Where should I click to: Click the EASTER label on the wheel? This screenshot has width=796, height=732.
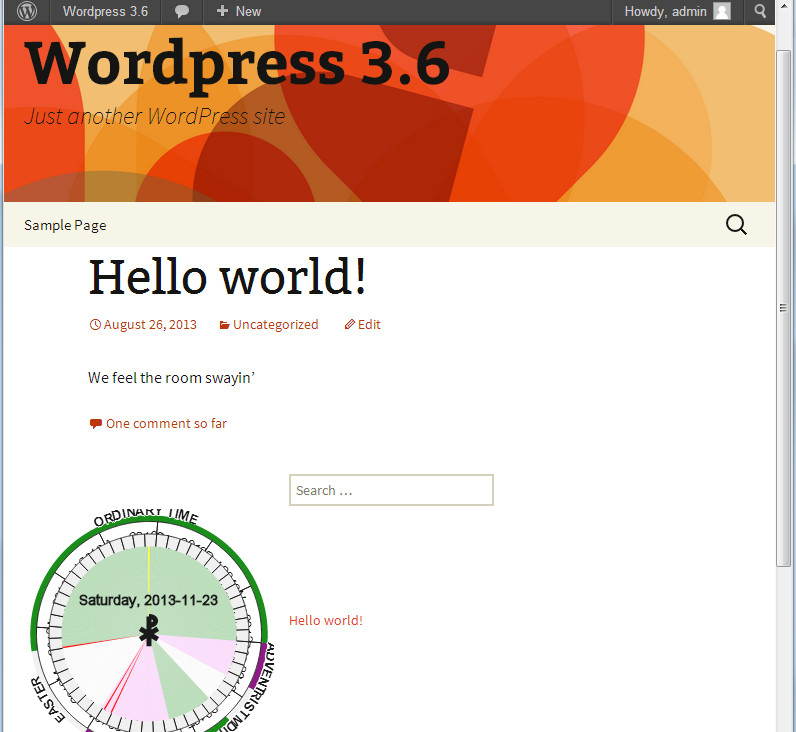pos(48,701)
